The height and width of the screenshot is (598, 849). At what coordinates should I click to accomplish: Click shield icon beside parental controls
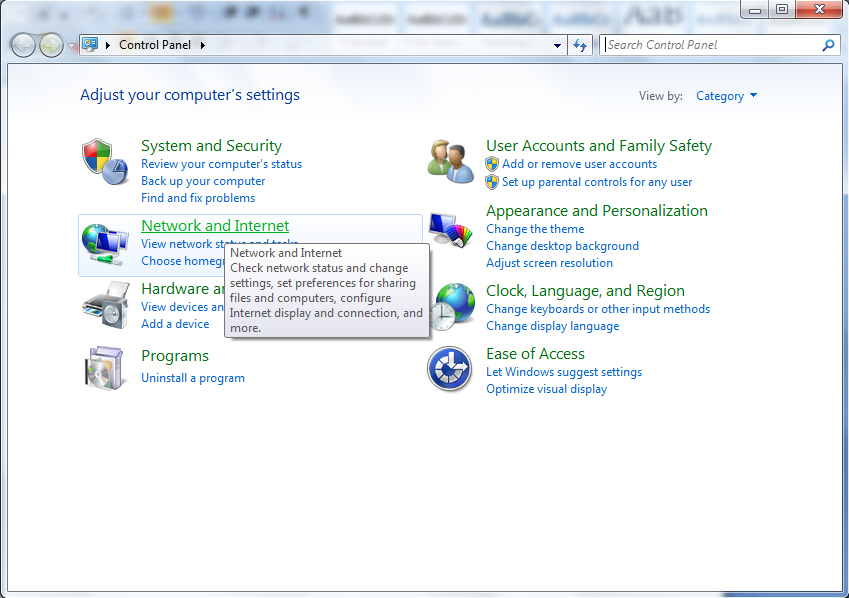coord(492,182)
